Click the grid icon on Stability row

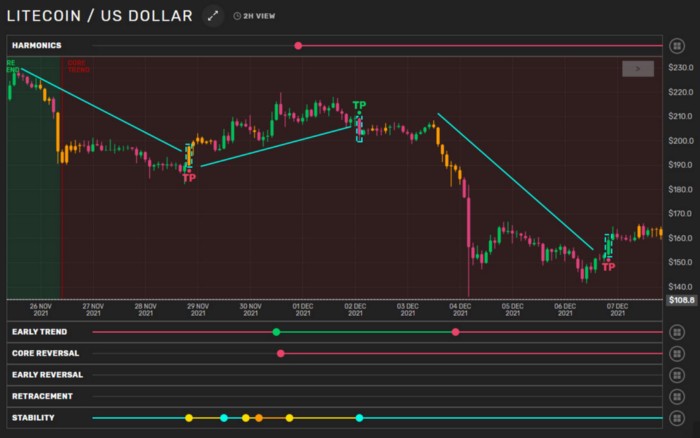tap(677, 418)
